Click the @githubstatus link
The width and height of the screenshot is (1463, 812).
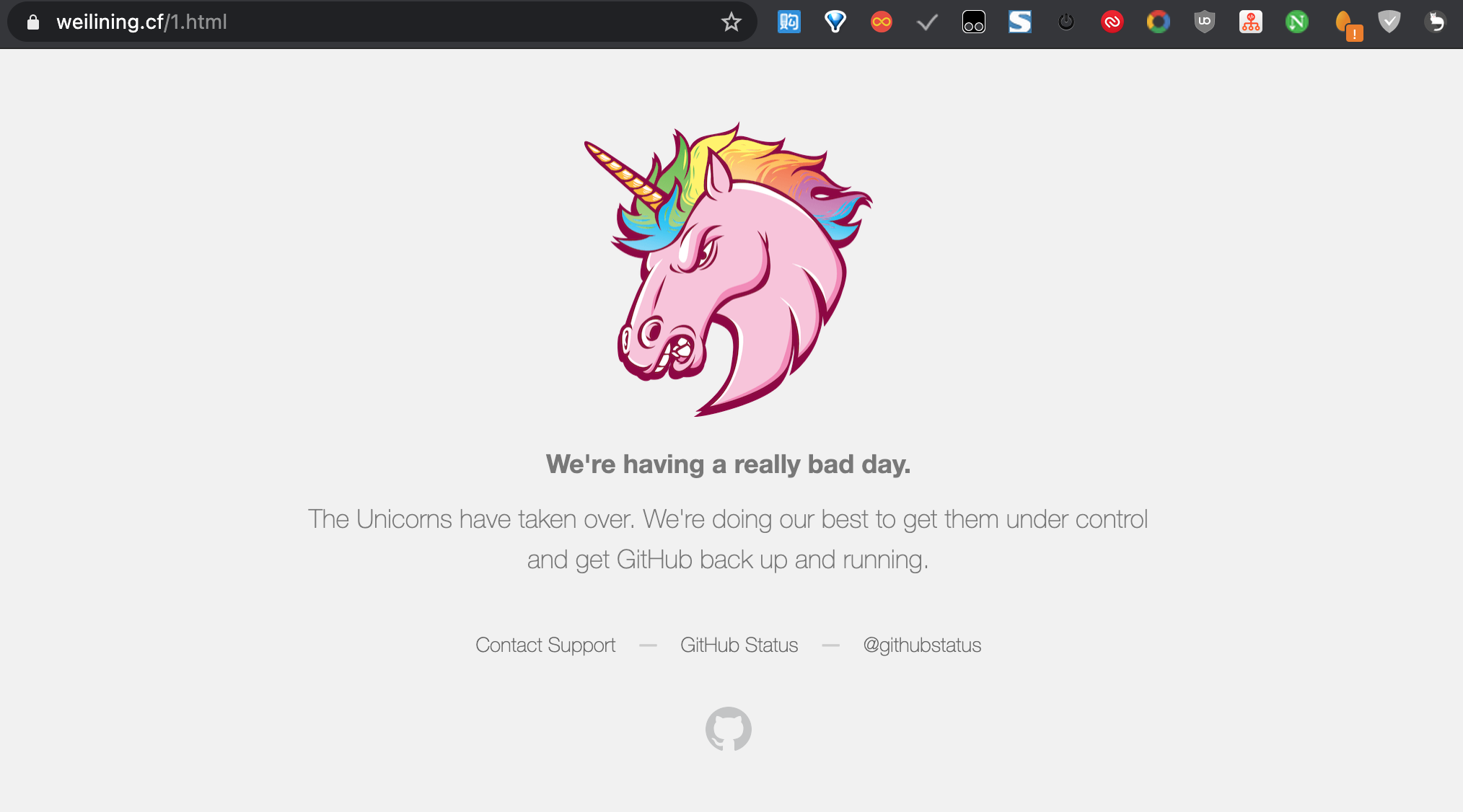click(922, 645)
